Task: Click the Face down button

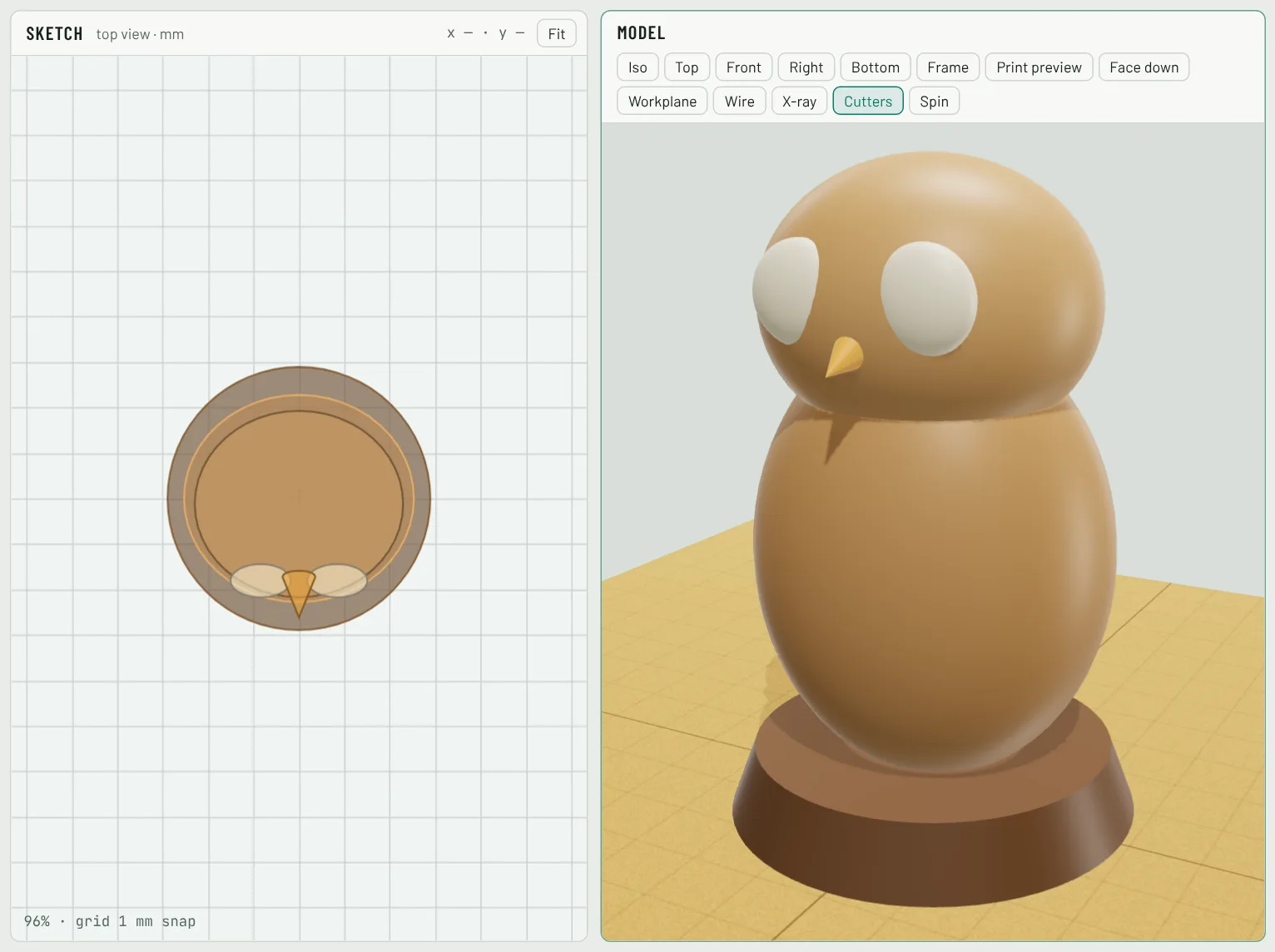Action: coord(1144,67)
